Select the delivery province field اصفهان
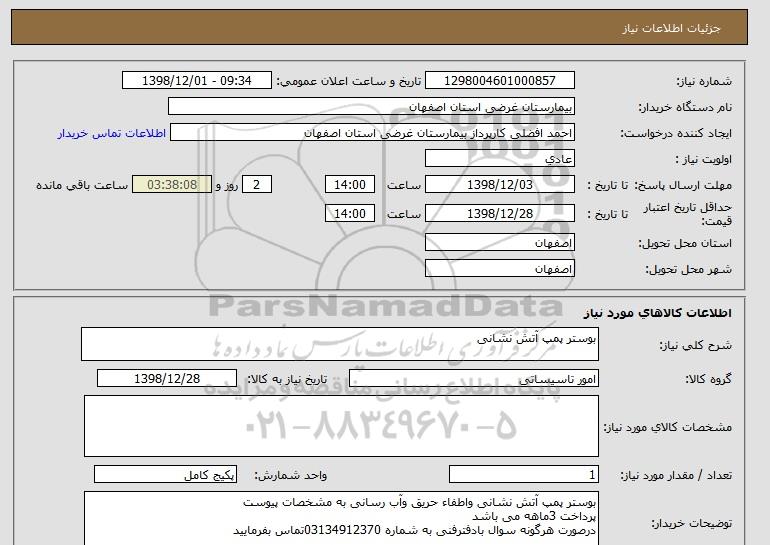Screen dimensions: 770x545 tap(499, 243)
